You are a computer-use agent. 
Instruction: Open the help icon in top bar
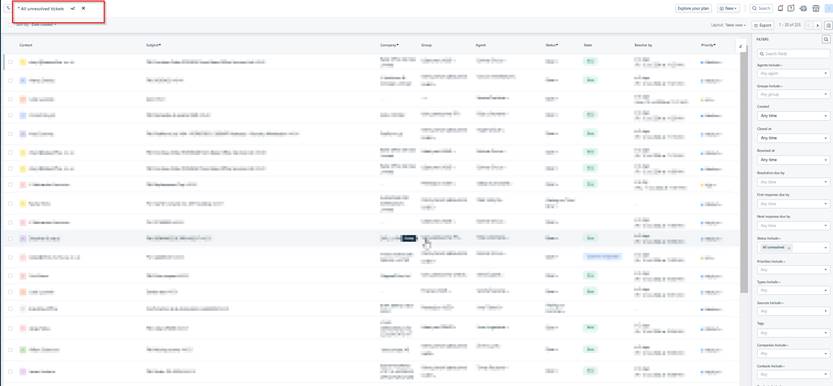click(790, 8)
